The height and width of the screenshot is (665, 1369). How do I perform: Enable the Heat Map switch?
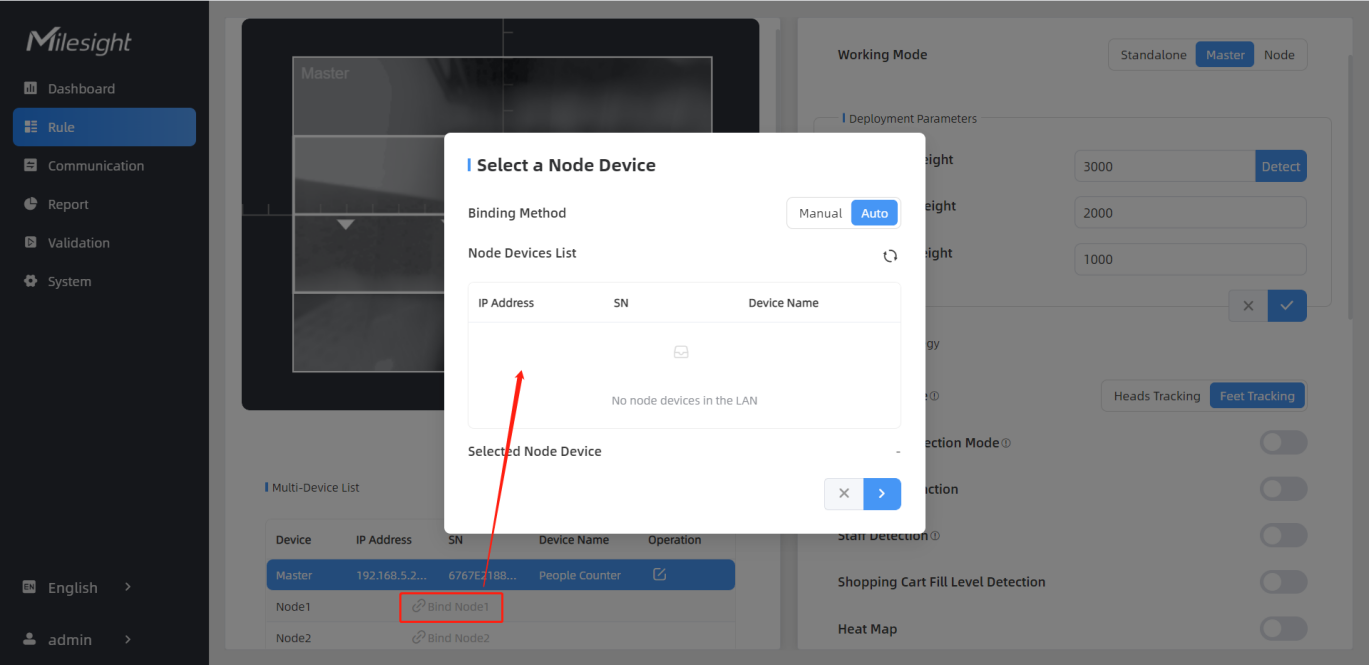click(1283, 629)
